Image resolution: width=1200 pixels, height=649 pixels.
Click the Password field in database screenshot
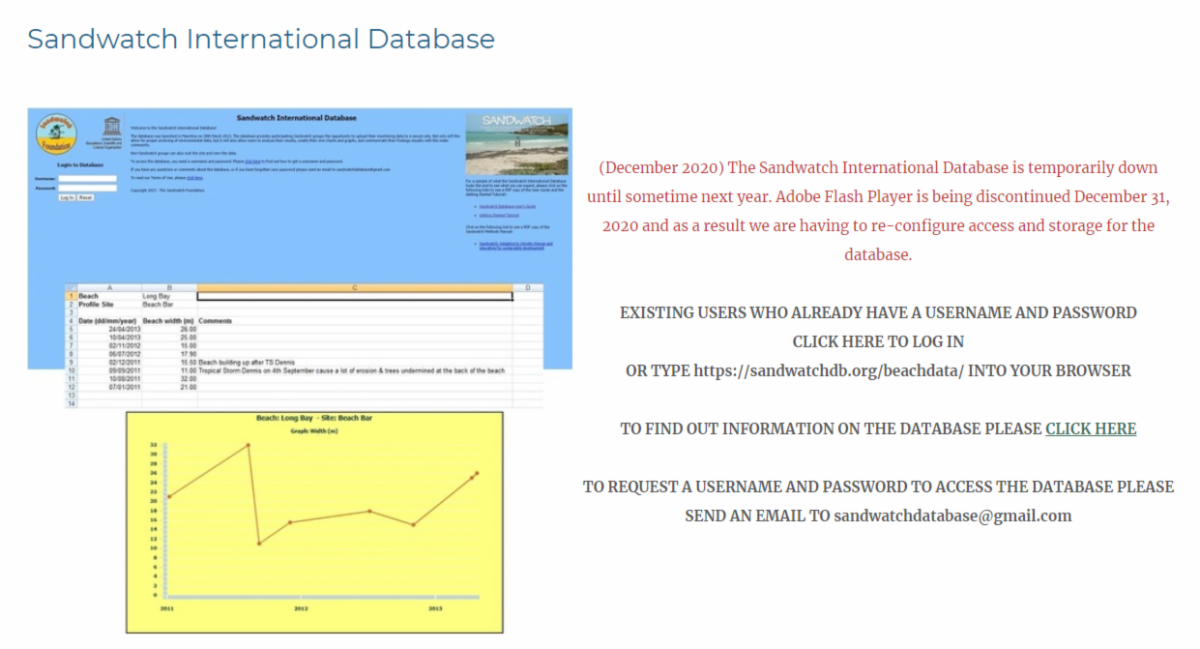[88, 187]
